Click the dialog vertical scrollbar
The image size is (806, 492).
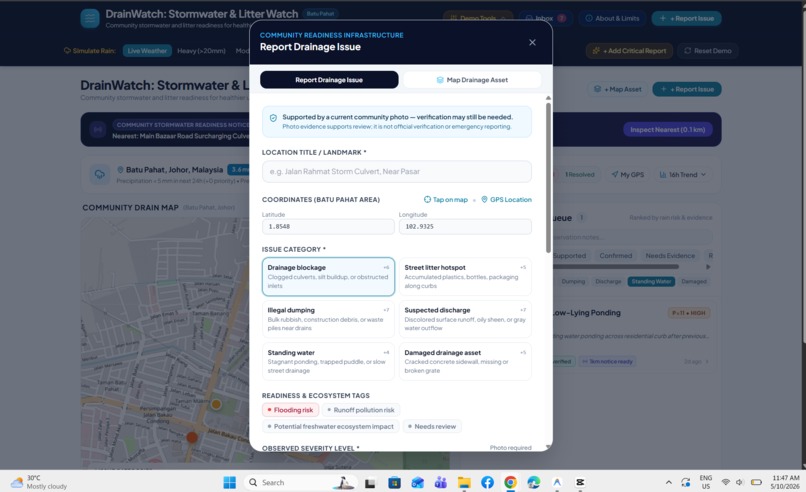[548, 177]
